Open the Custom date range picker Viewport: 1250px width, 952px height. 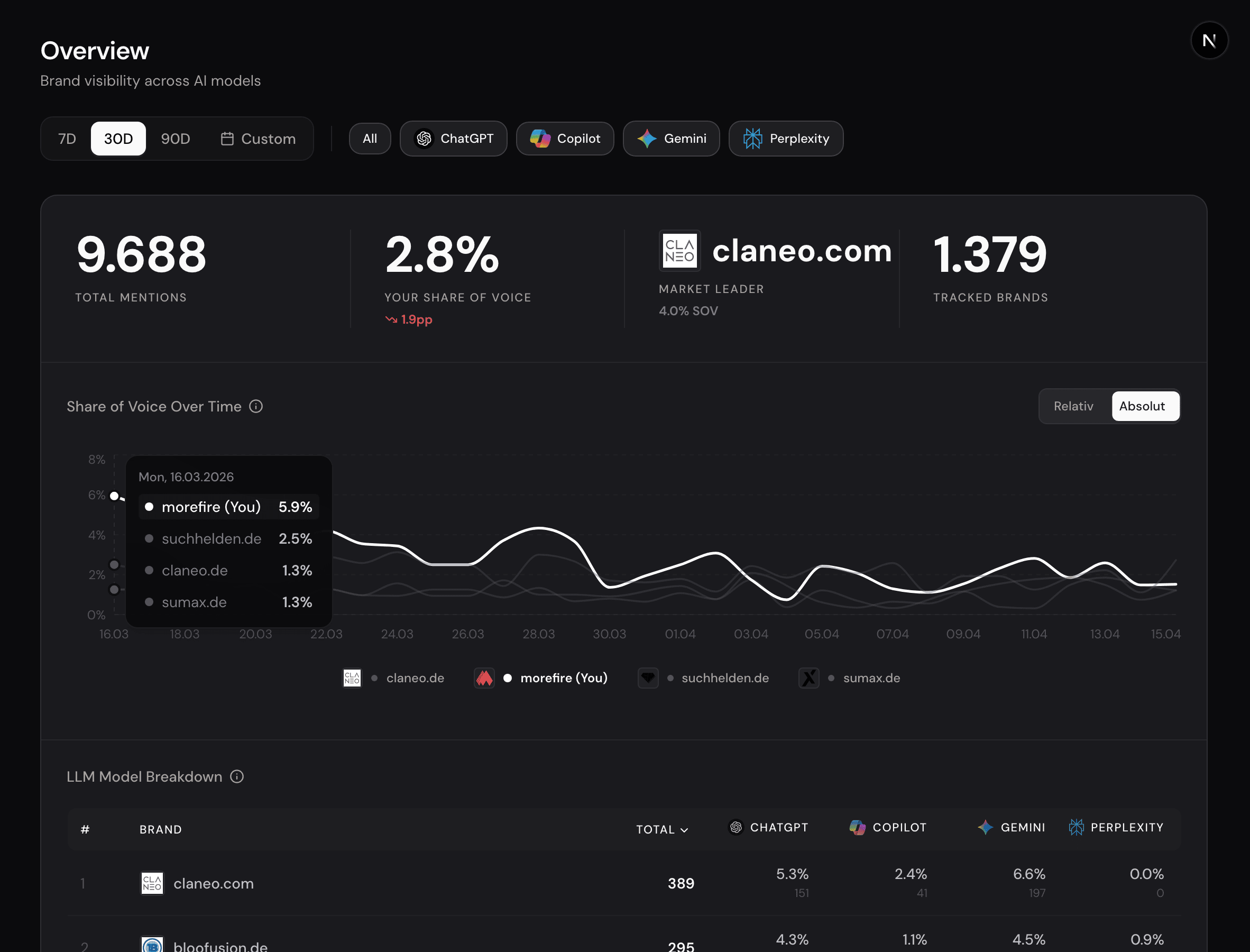258,139
